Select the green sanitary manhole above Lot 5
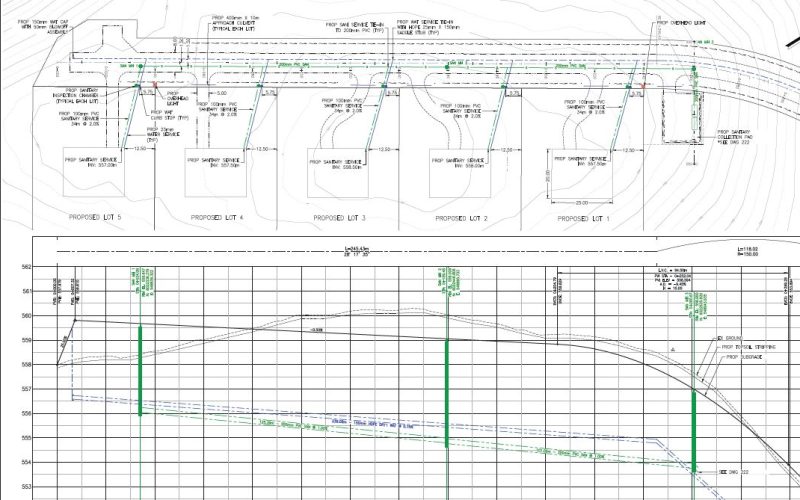The height and width of the screenshot is (500, 800). (x=141, y=66)
